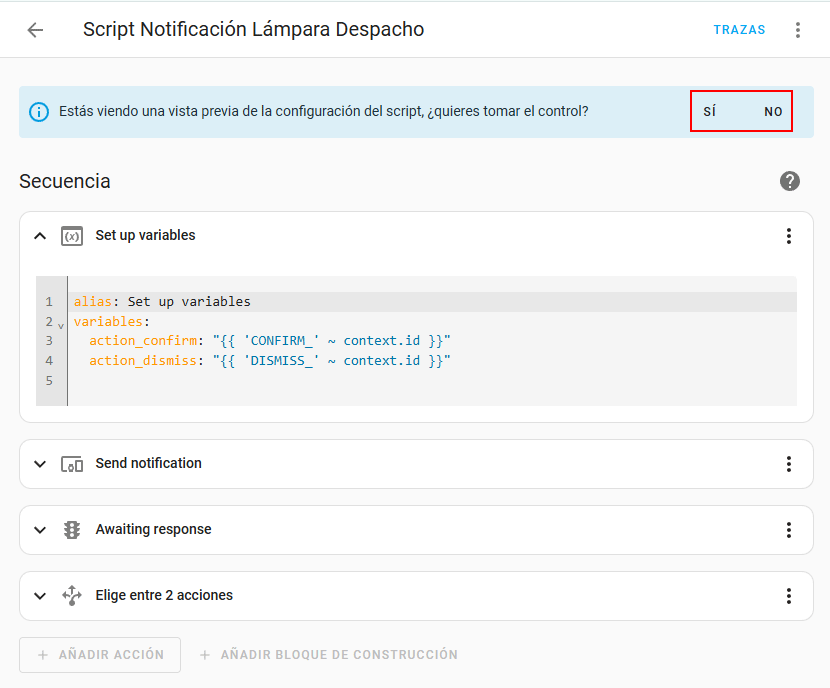Click the info icon in preview banner

[39, 112]
